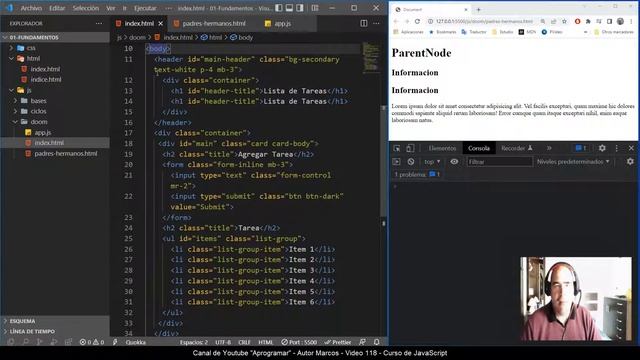Toggle the bottom panel layout icon

(289, 8)
